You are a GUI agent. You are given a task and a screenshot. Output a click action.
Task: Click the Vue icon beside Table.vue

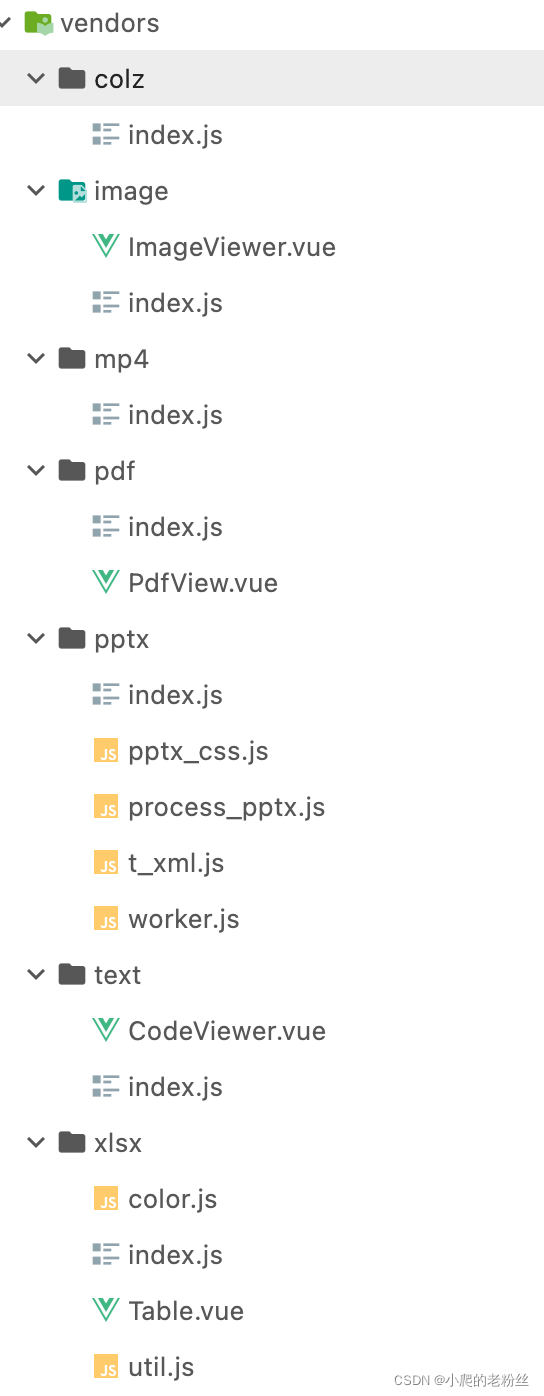click(105, 1311)
